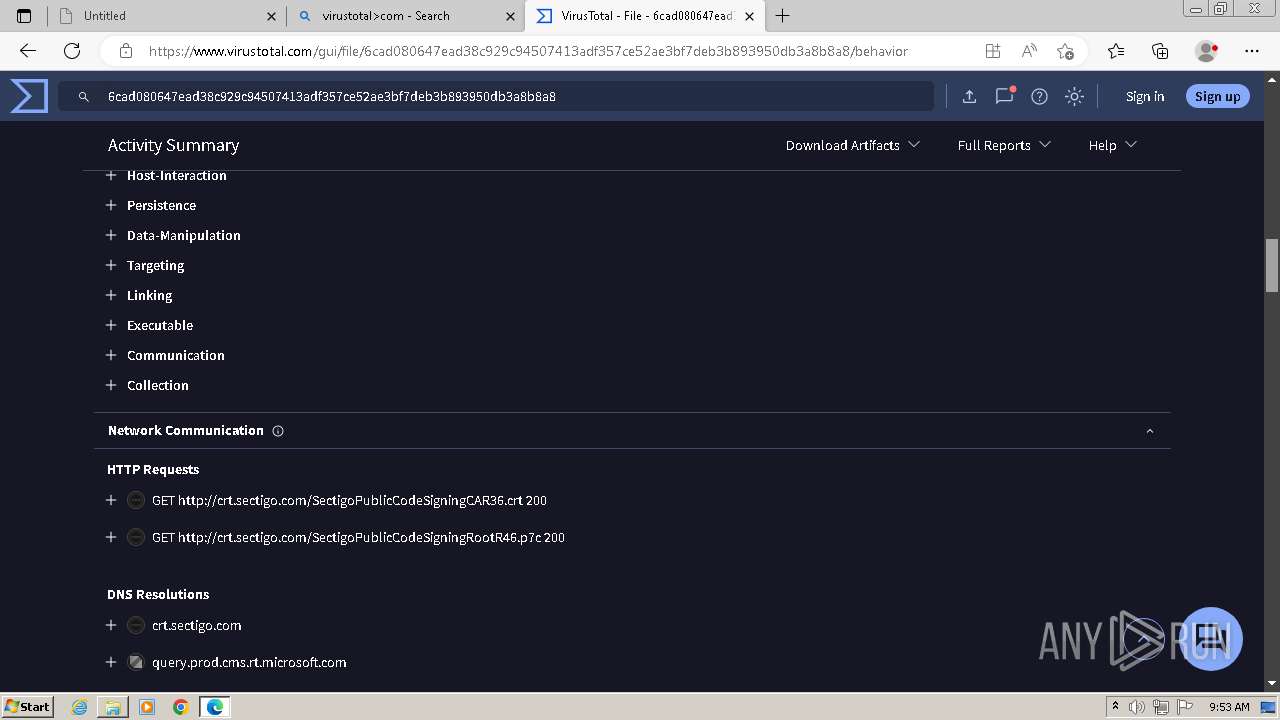Click the Activity Summary heading
The image size is (1280, 720).
tap(173, 145)
